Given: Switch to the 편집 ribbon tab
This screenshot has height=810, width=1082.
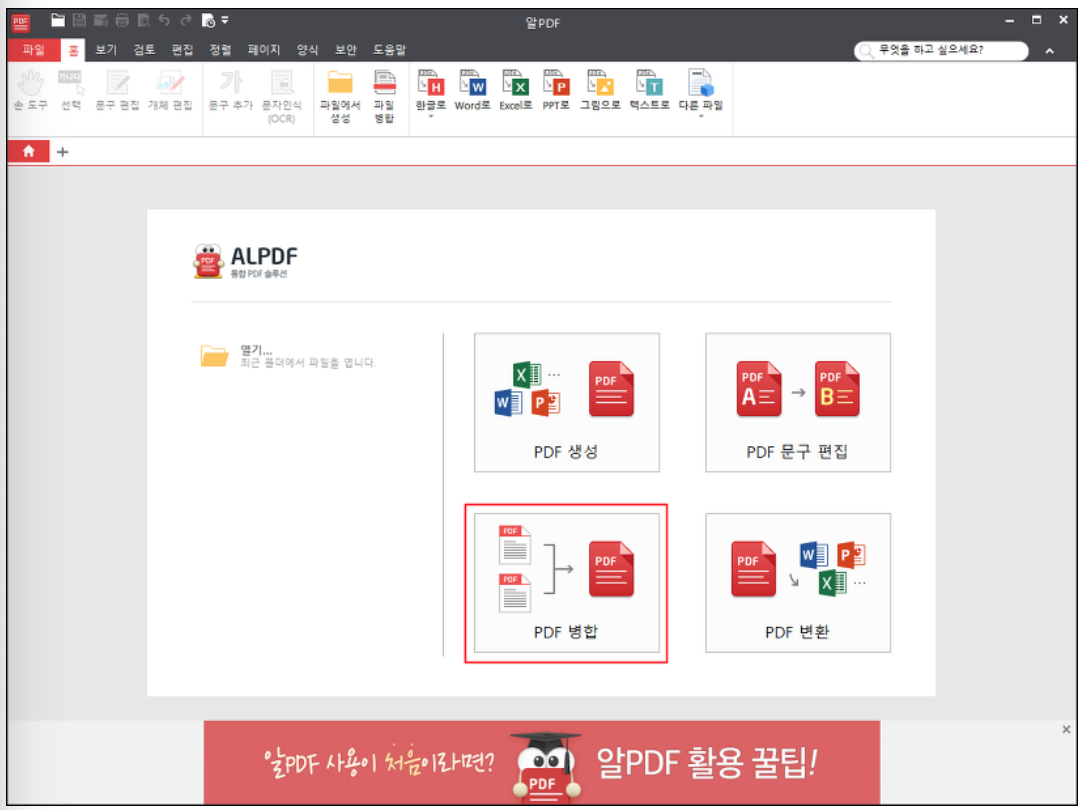Looking at the screenshot, I should 182,50.
